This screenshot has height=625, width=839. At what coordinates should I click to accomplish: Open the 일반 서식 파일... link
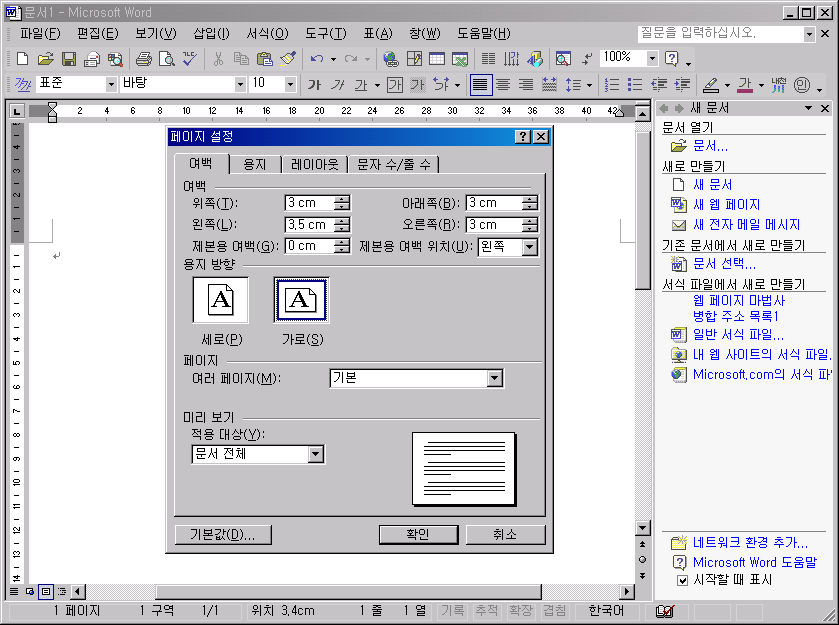pyautogui.click(x=738, y=334)
